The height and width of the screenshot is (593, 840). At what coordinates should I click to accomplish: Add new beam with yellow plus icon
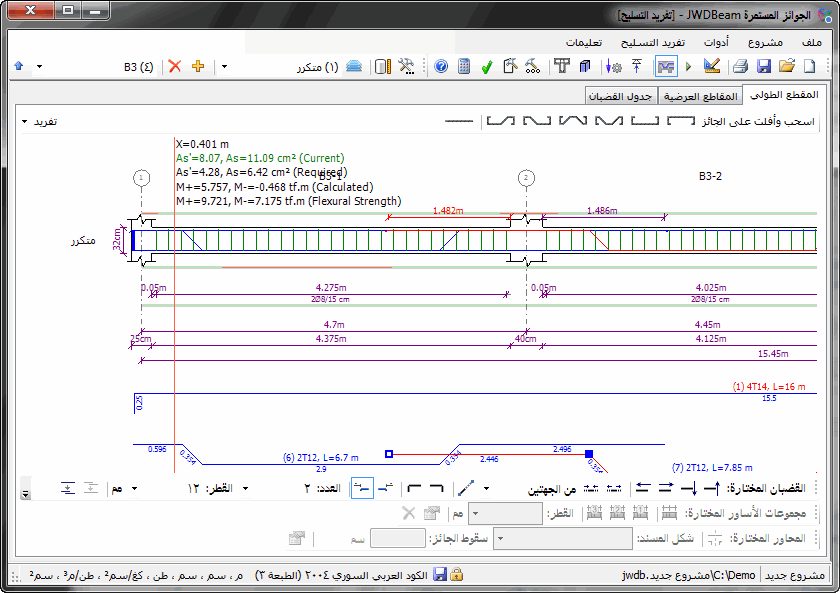pos(197,67)
